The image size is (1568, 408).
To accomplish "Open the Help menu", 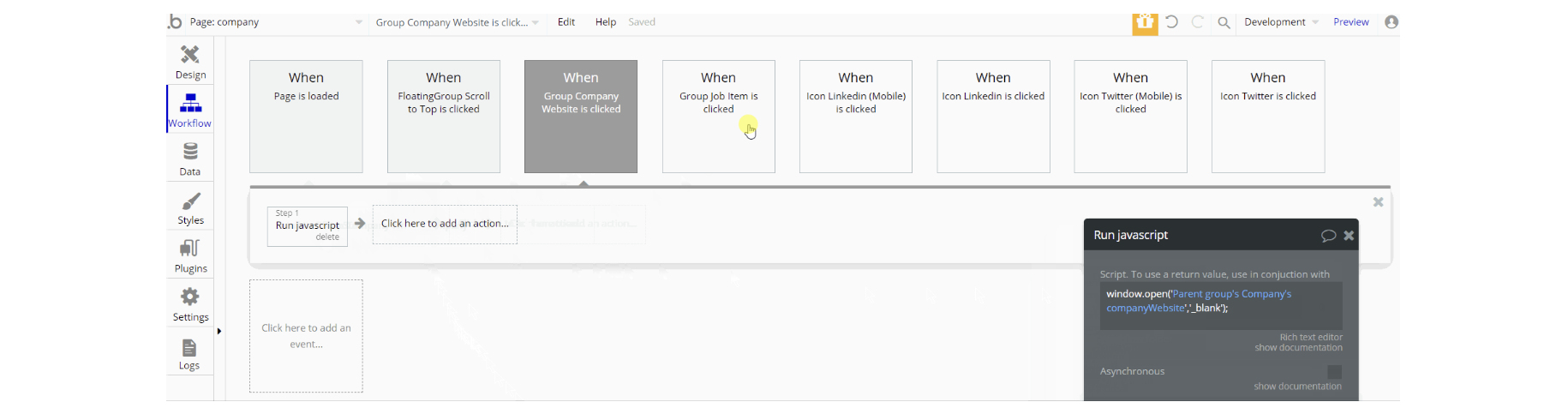I will point(606,22).
